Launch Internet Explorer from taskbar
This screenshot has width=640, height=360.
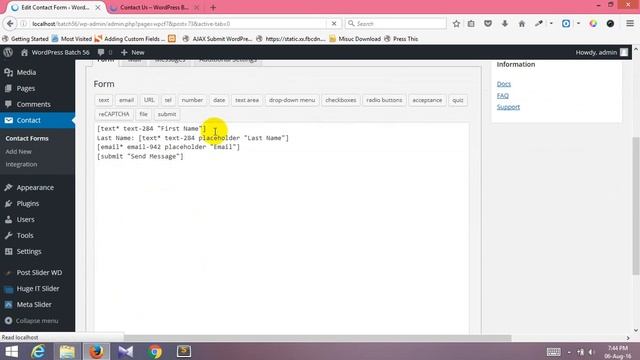(x=38, y=351)
